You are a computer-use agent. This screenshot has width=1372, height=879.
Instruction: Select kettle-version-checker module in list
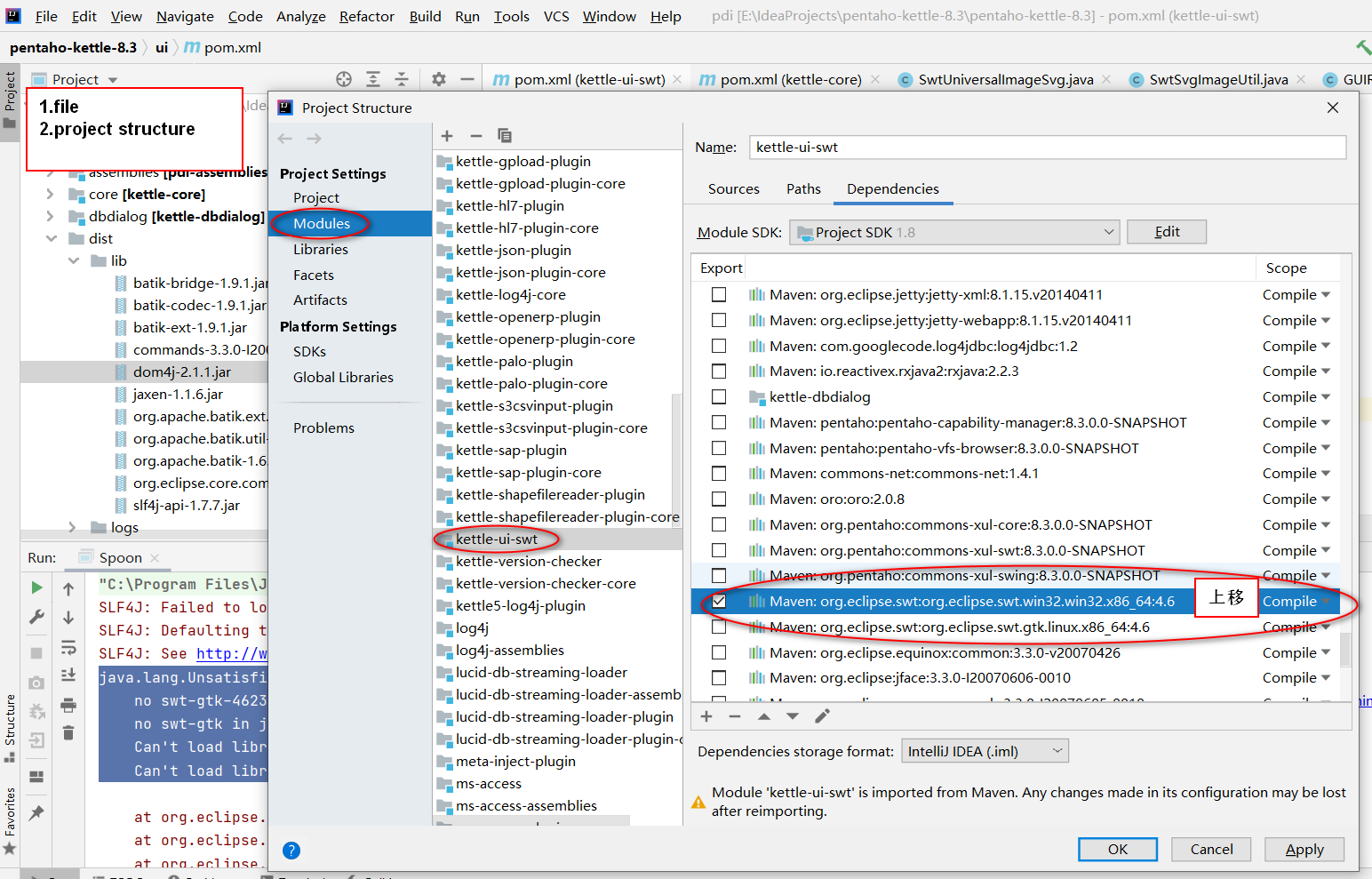(529, 562)
